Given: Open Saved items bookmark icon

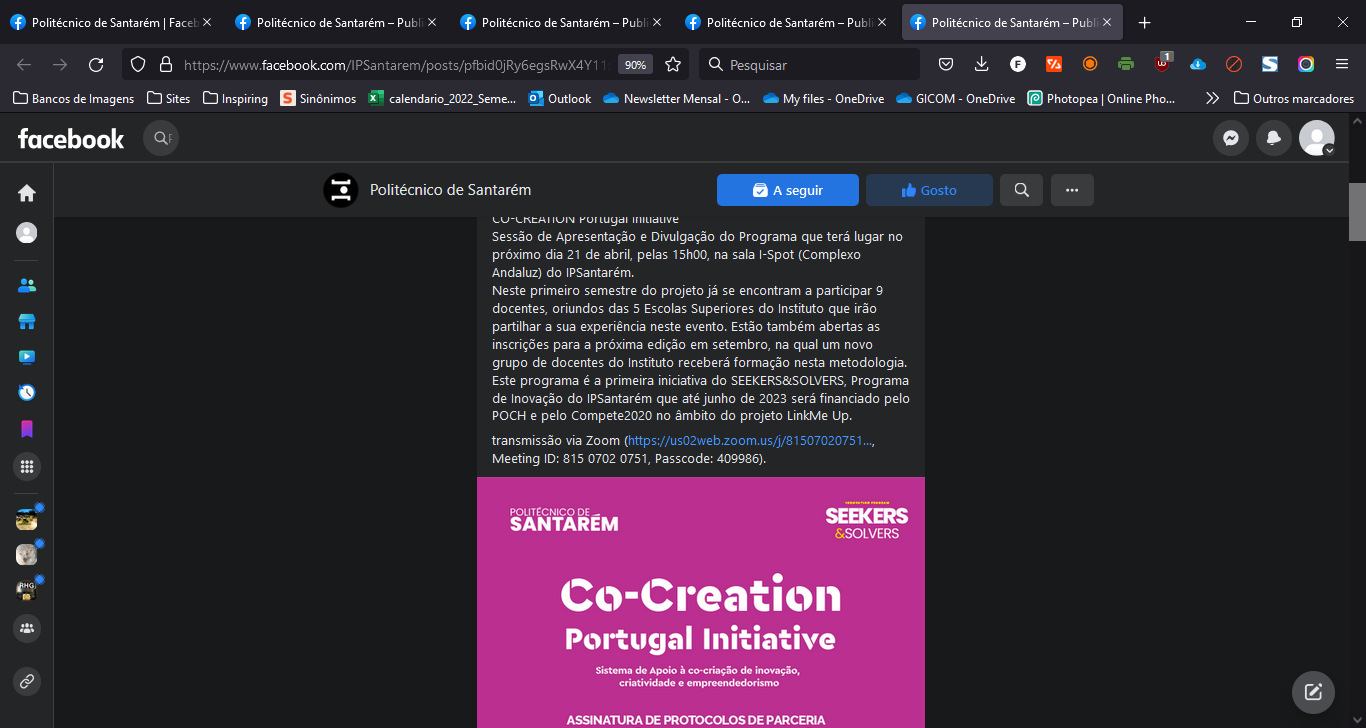Looking at the screenshot, I should (x=27, y=429).
